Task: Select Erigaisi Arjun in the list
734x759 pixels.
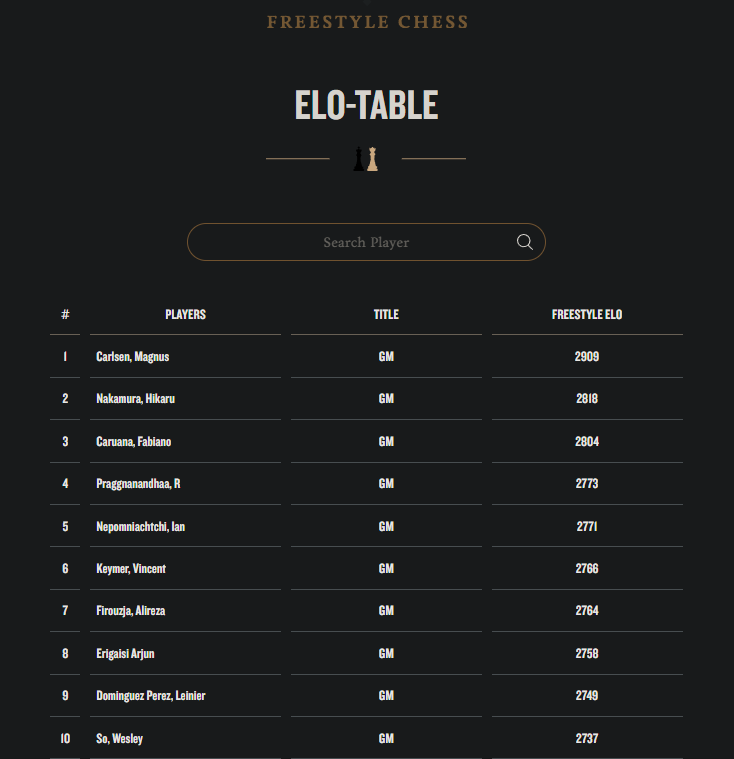Action: [x=125, y=653]
